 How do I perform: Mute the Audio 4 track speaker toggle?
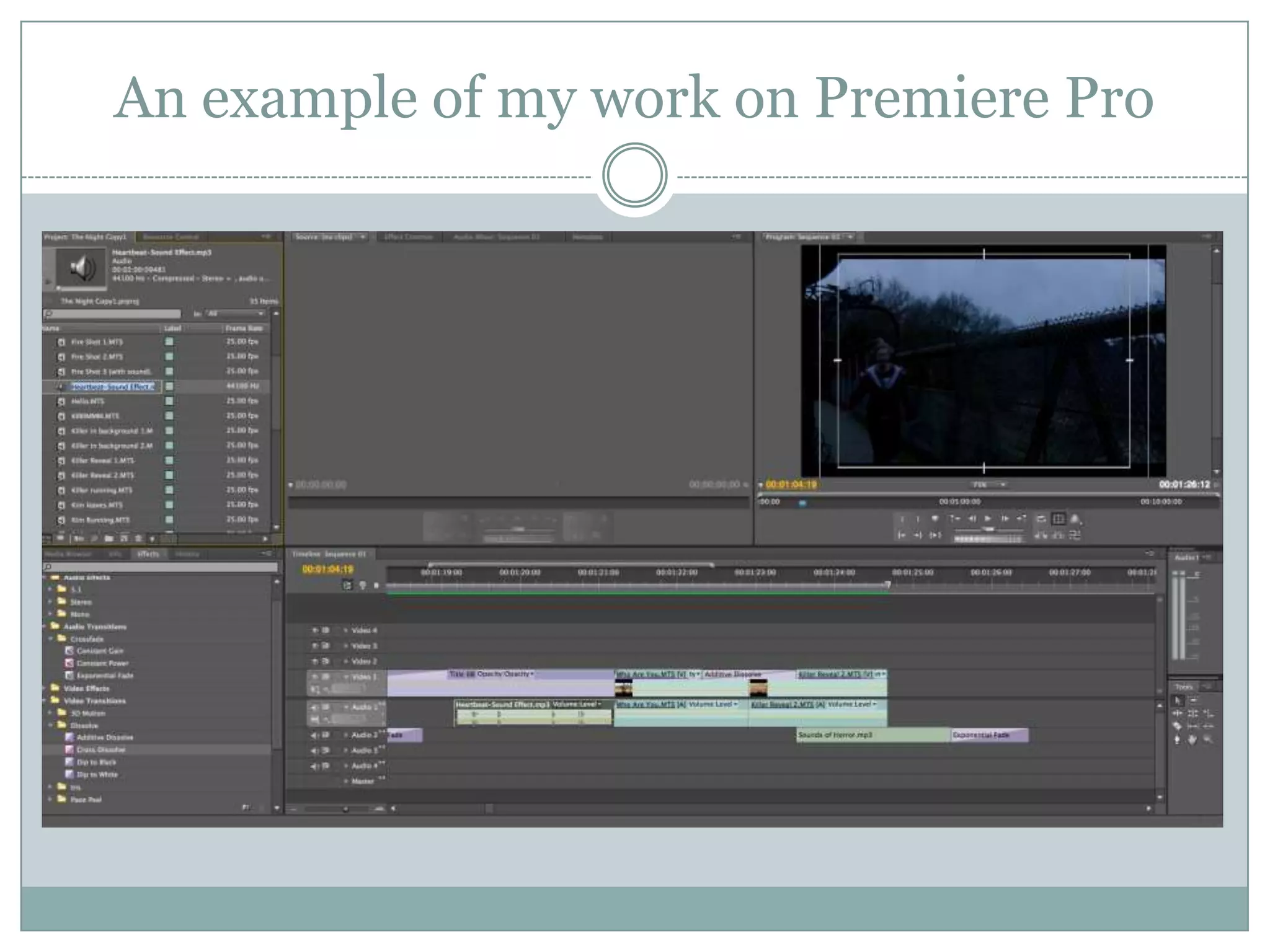tap(315, 766)
